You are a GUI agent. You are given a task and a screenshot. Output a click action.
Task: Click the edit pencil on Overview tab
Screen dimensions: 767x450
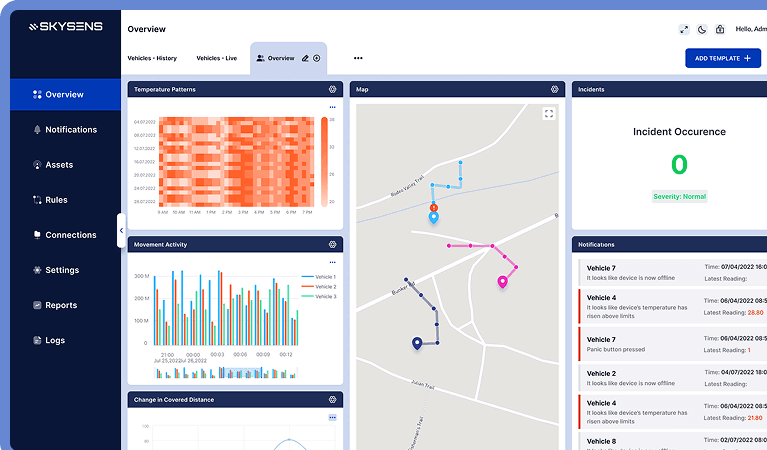click(305, 58)
